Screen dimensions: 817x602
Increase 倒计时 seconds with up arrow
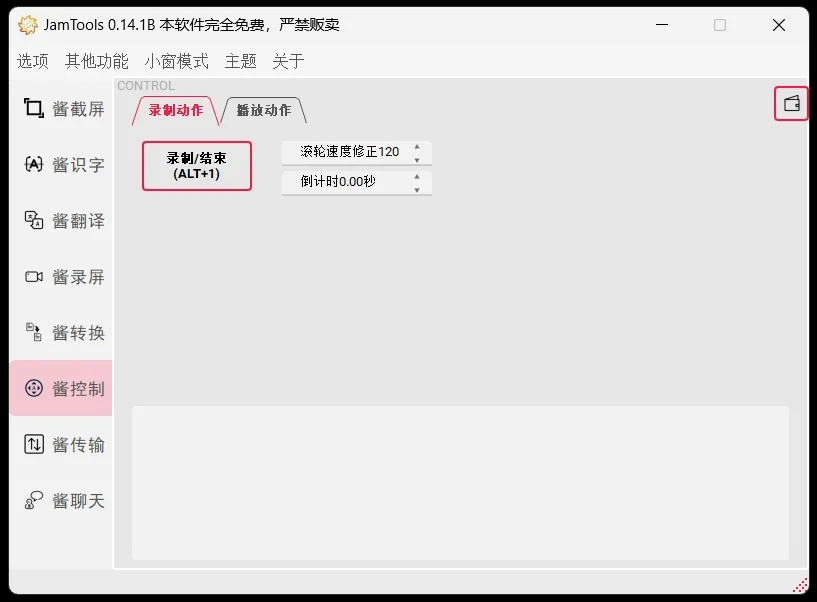click(x=417, y=177)
